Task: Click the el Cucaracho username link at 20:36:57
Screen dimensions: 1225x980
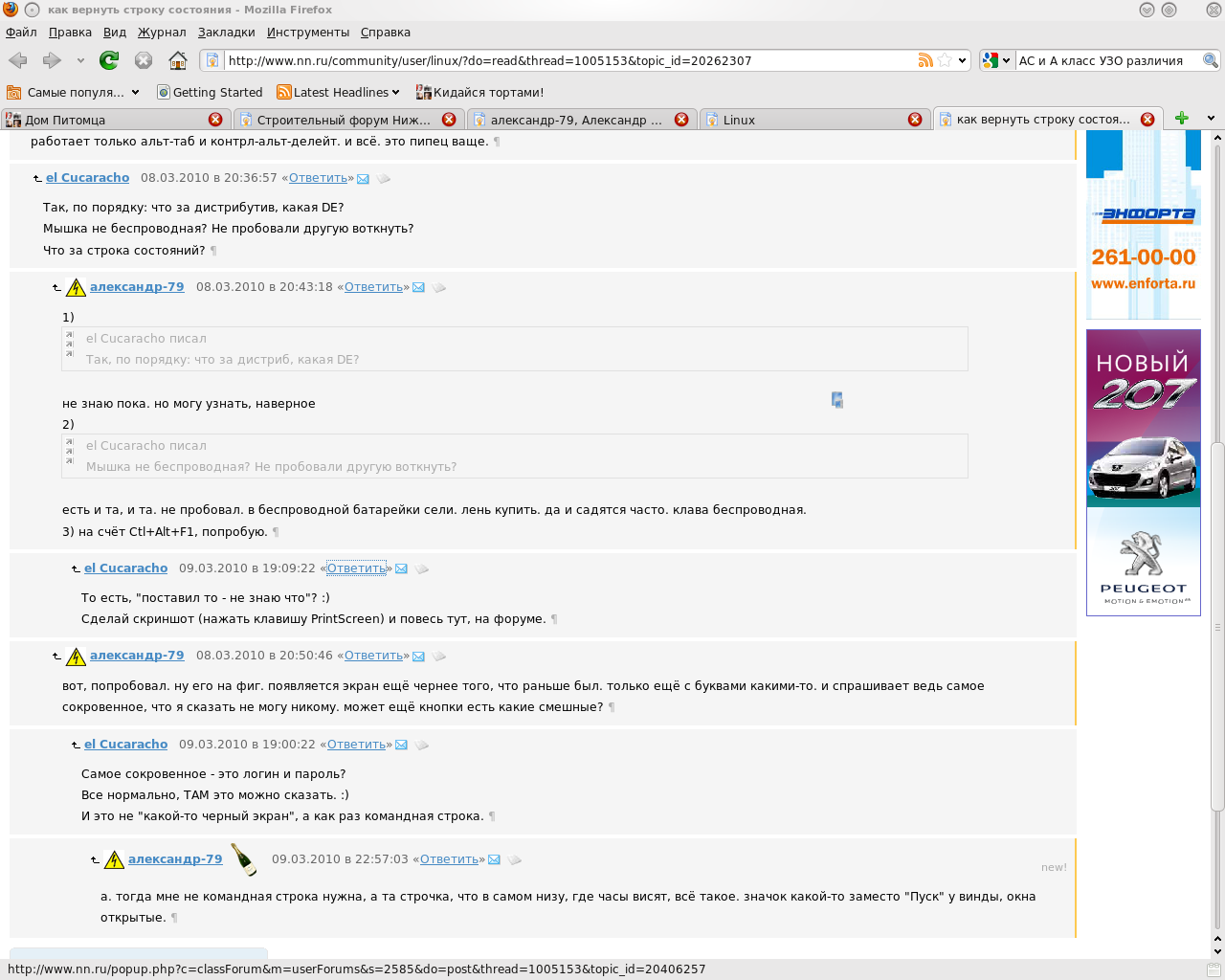Action: coord(87,178)
